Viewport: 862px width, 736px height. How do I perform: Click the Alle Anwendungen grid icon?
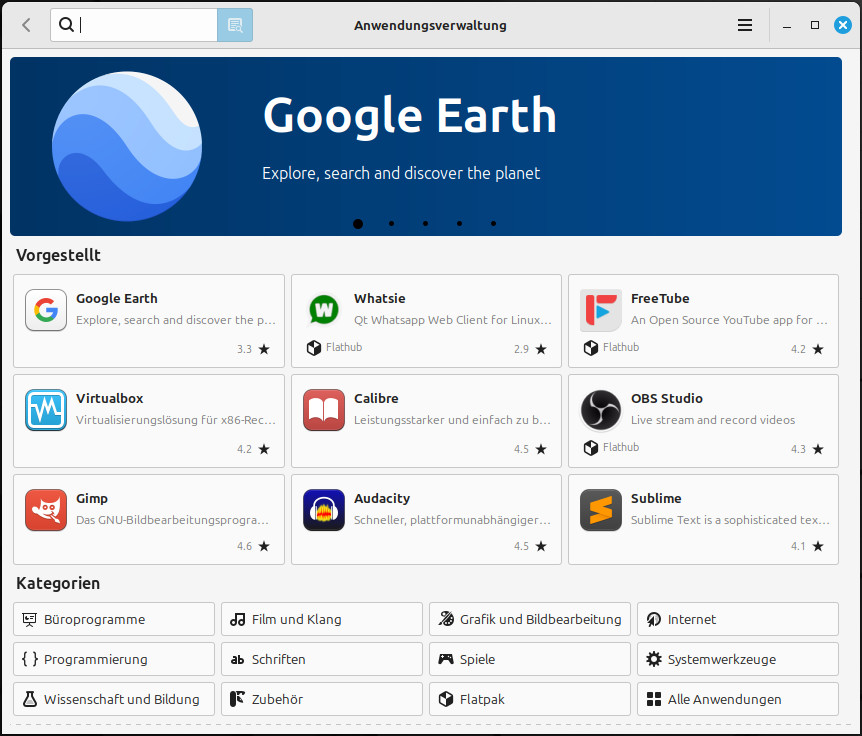(x=654, y=699)
